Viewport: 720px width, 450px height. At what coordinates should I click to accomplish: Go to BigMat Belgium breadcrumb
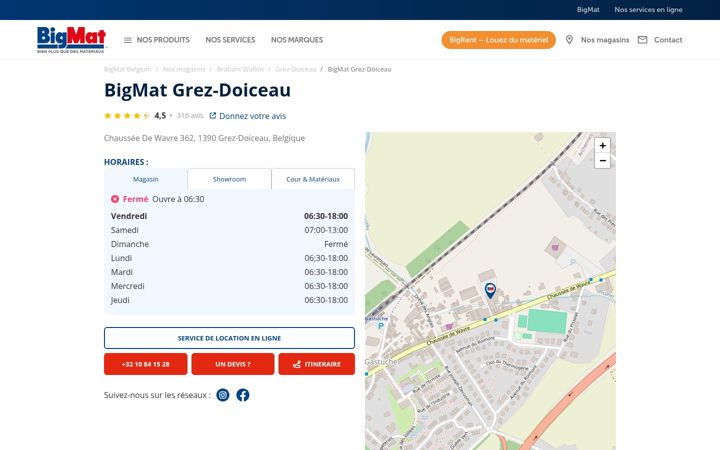click(x=127, y=69)
